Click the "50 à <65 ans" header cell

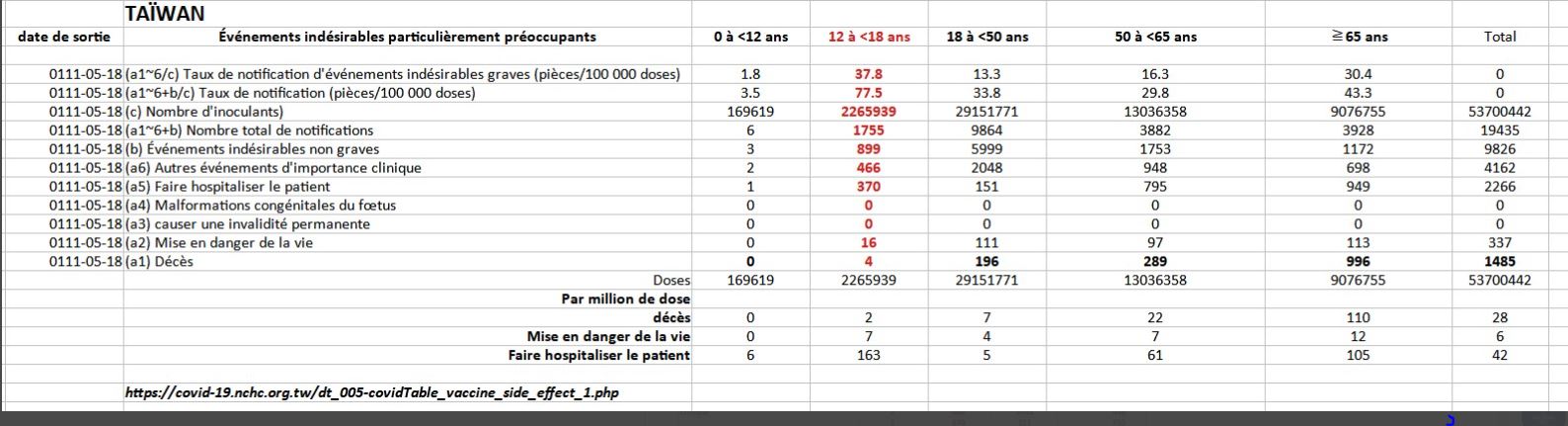click(x=1154, y=37)
